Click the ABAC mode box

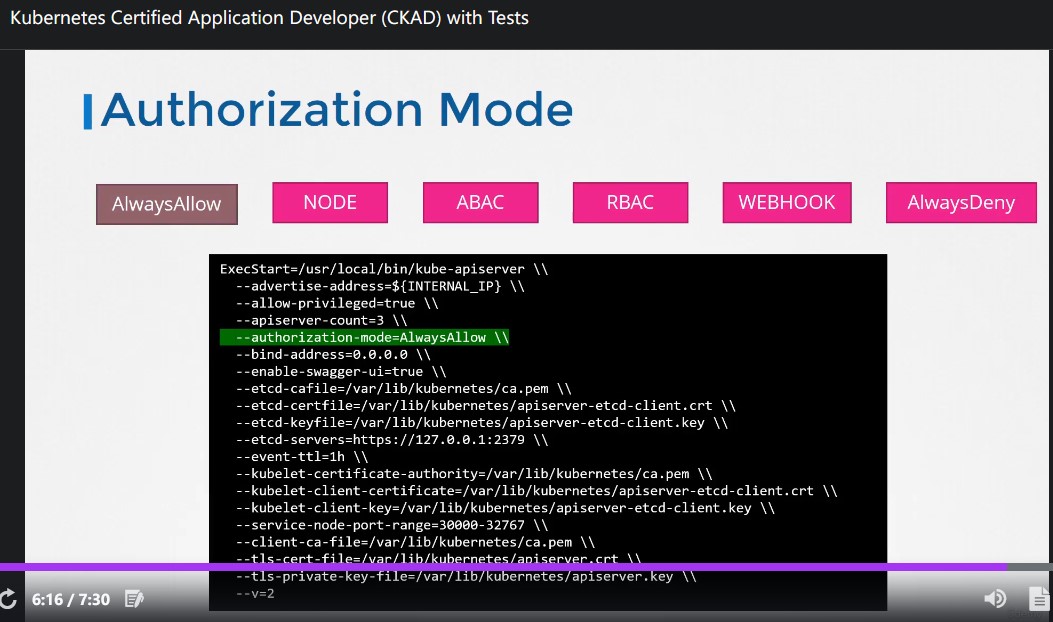click(480, 202)
